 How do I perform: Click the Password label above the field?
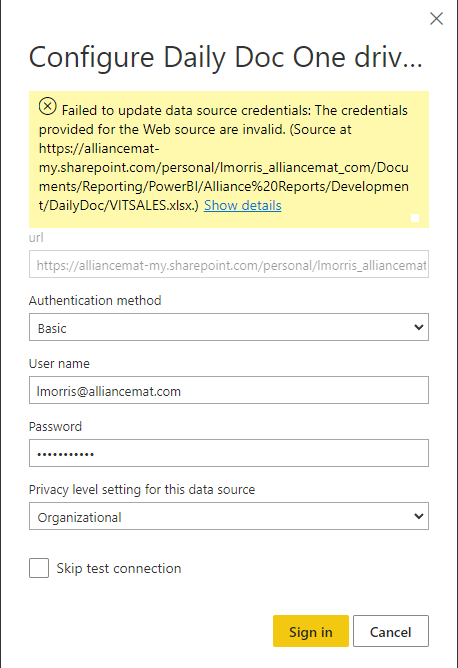tap(55, 426)
